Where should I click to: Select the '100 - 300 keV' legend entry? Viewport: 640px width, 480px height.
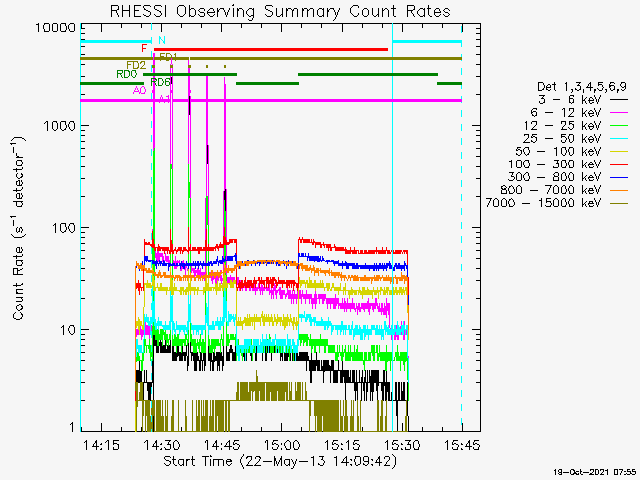(555, 164)
